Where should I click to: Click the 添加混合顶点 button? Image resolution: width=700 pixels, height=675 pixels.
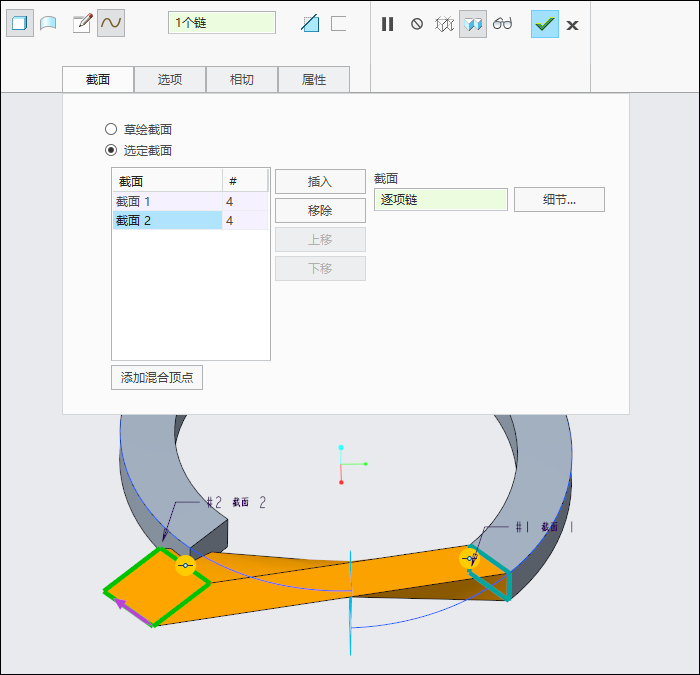(157, 377)
